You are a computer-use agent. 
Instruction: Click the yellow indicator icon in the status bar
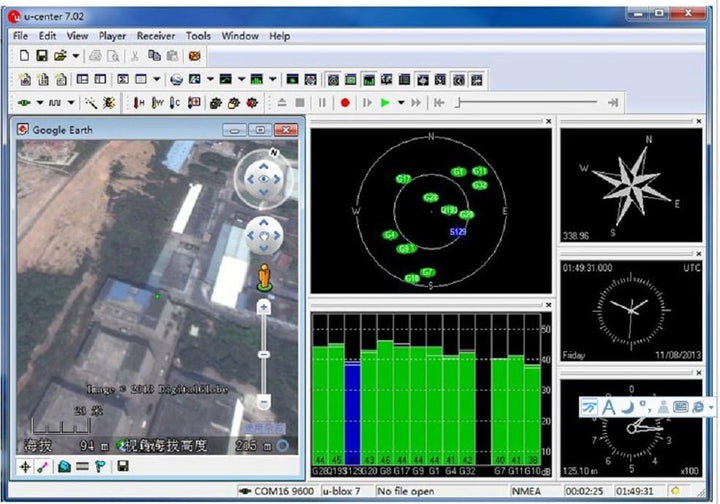coord(675,491)
